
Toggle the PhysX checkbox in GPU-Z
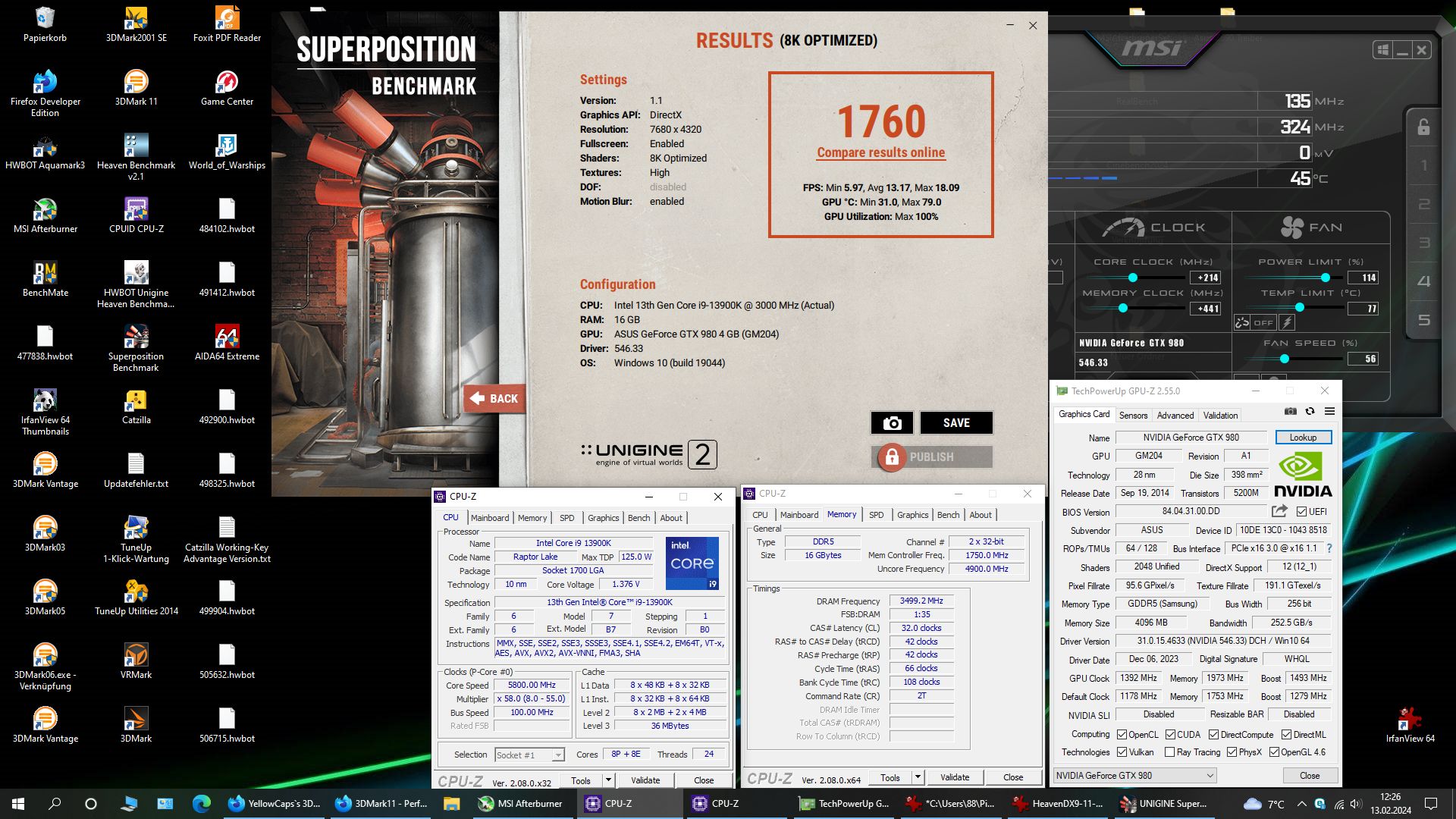point(1232,752)
